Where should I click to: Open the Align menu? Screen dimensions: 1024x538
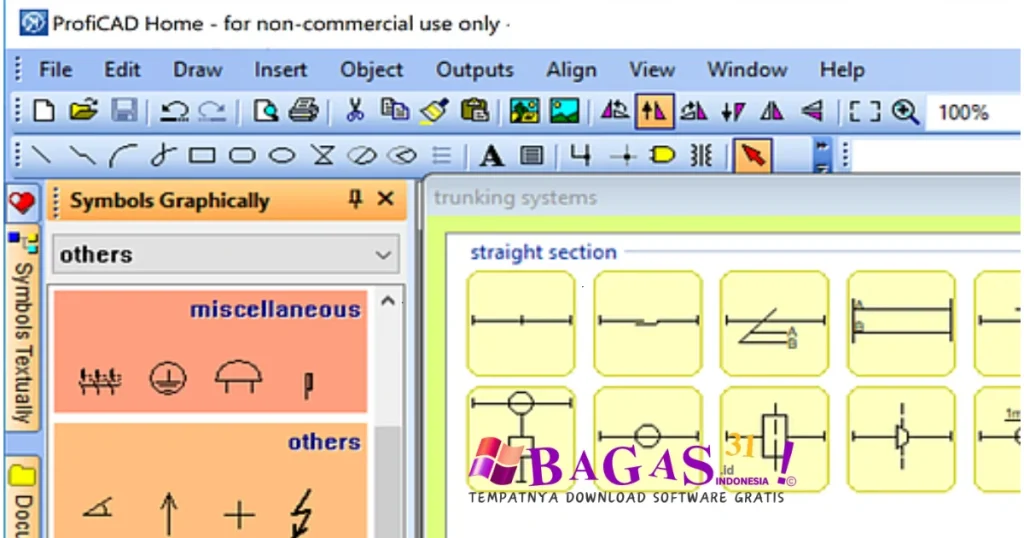[x=571, y=70]
